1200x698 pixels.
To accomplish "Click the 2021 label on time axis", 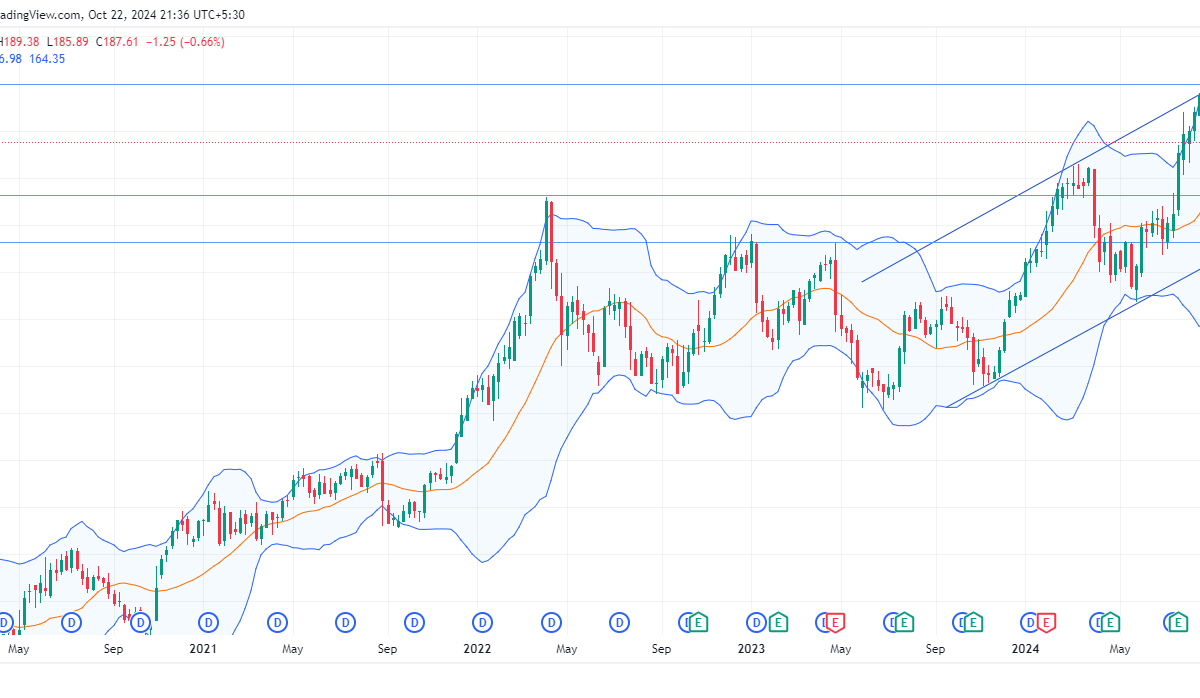I will [x=203, y=649].
